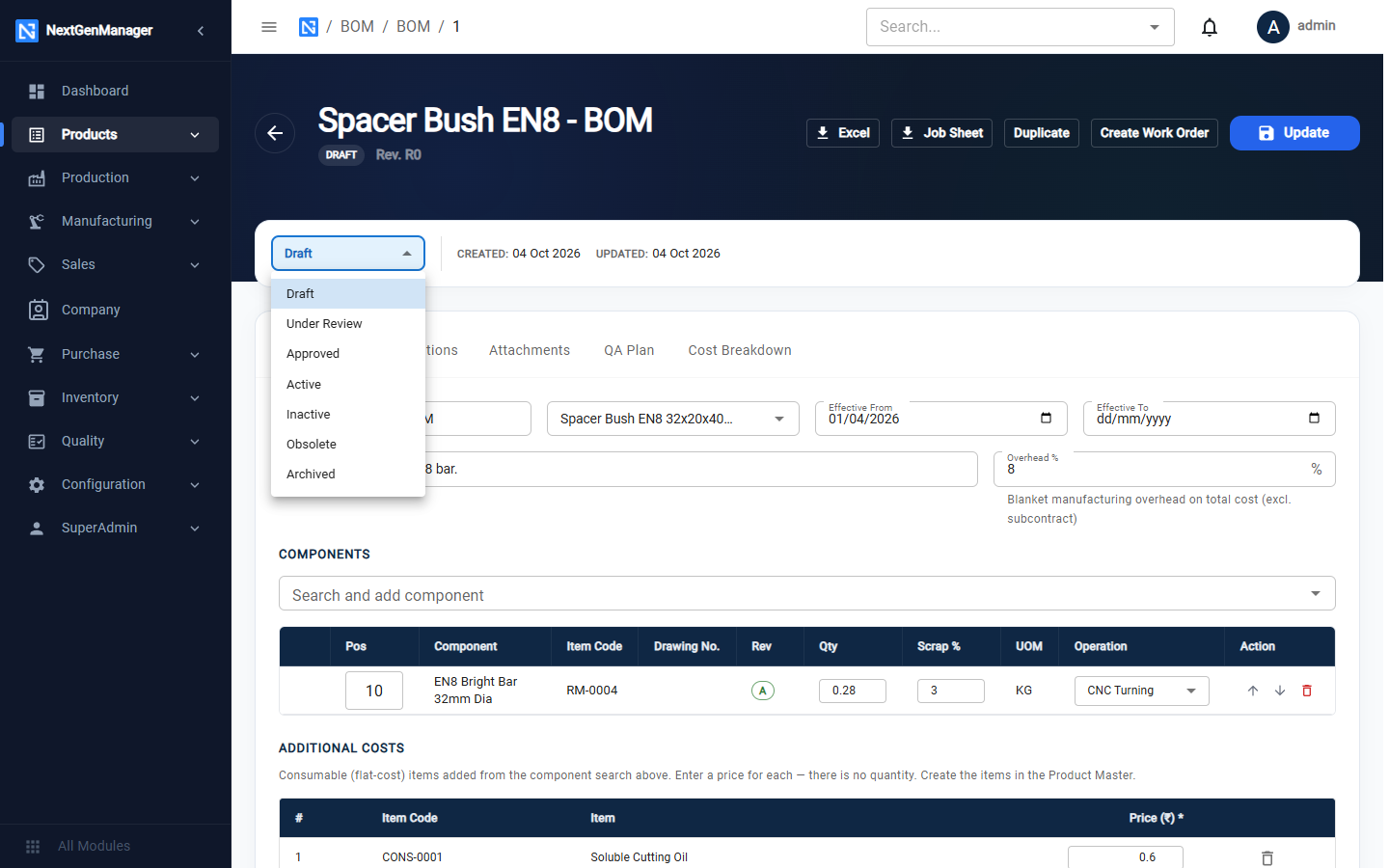Go back with the arrow button
Screen dimensions: 1389x868
[x=275, y=133]
